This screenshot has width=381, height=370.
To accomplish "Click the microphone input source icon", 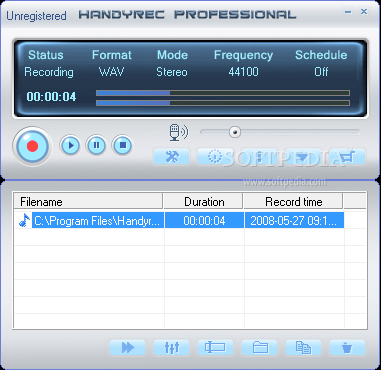I will [178, 132].
